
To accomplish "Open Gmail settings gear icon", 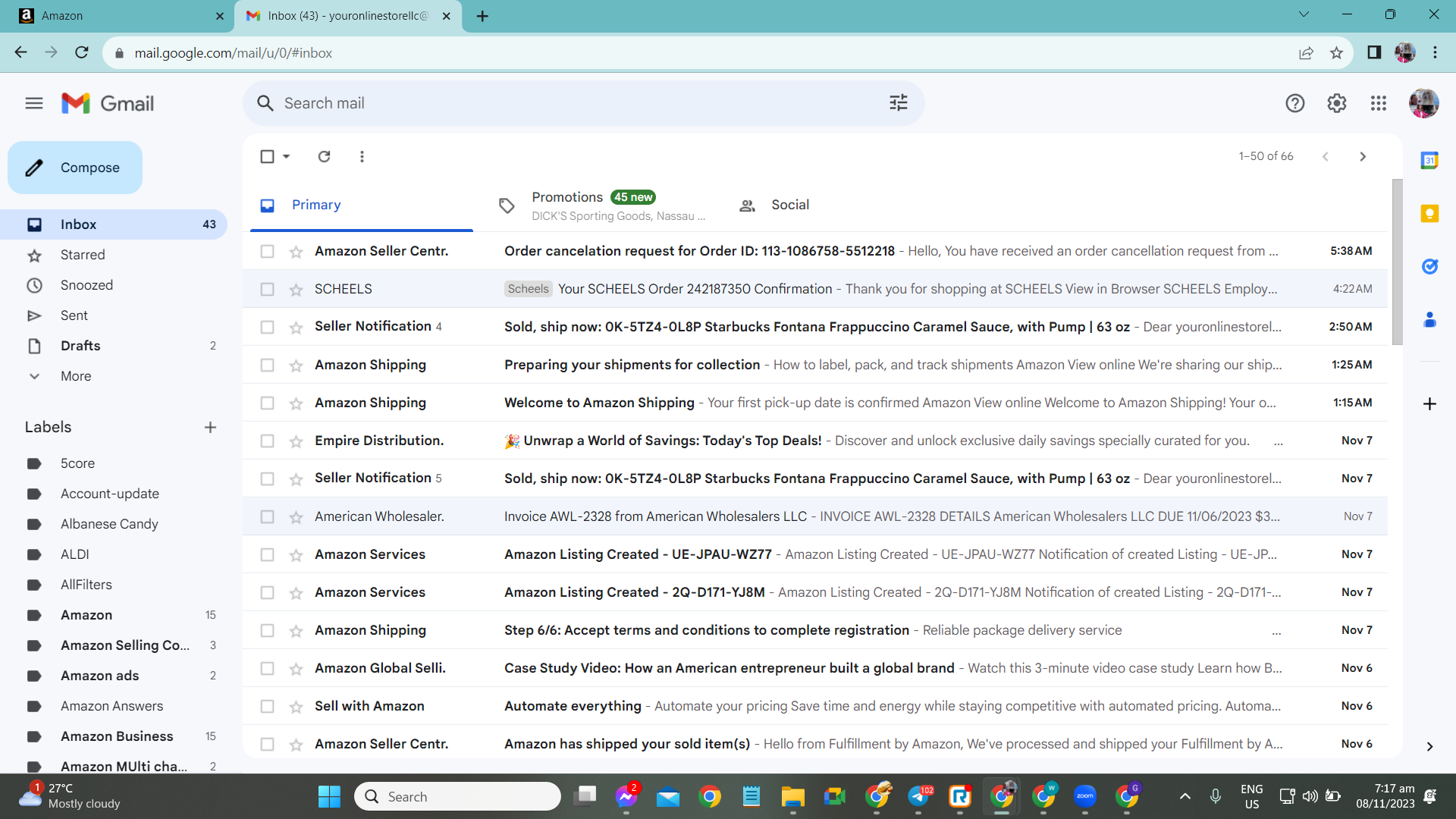I will pos(1337,103).
